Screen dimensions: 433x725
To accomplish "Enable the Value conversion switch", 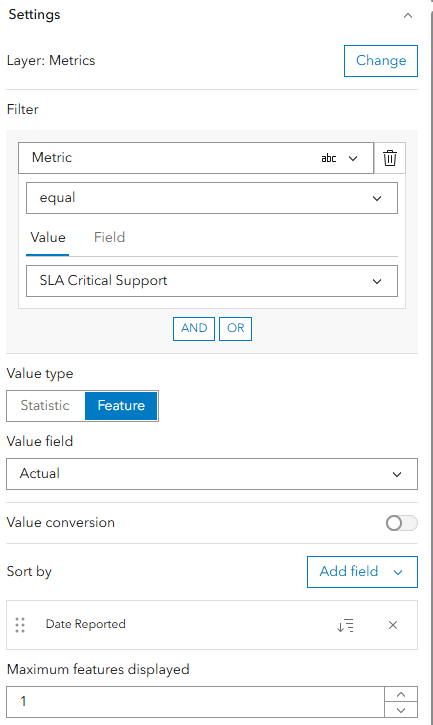I will [402, 523].
